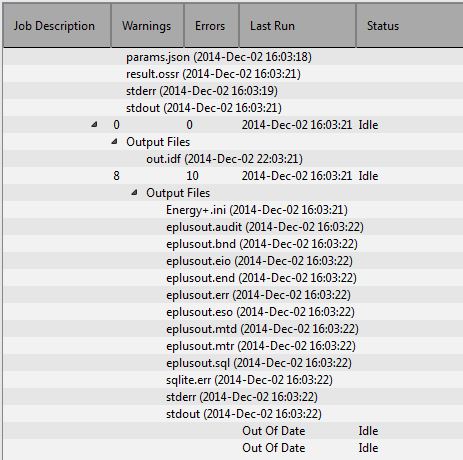
Task: Click the Last Run column header
Action: [x=297, y=26]
